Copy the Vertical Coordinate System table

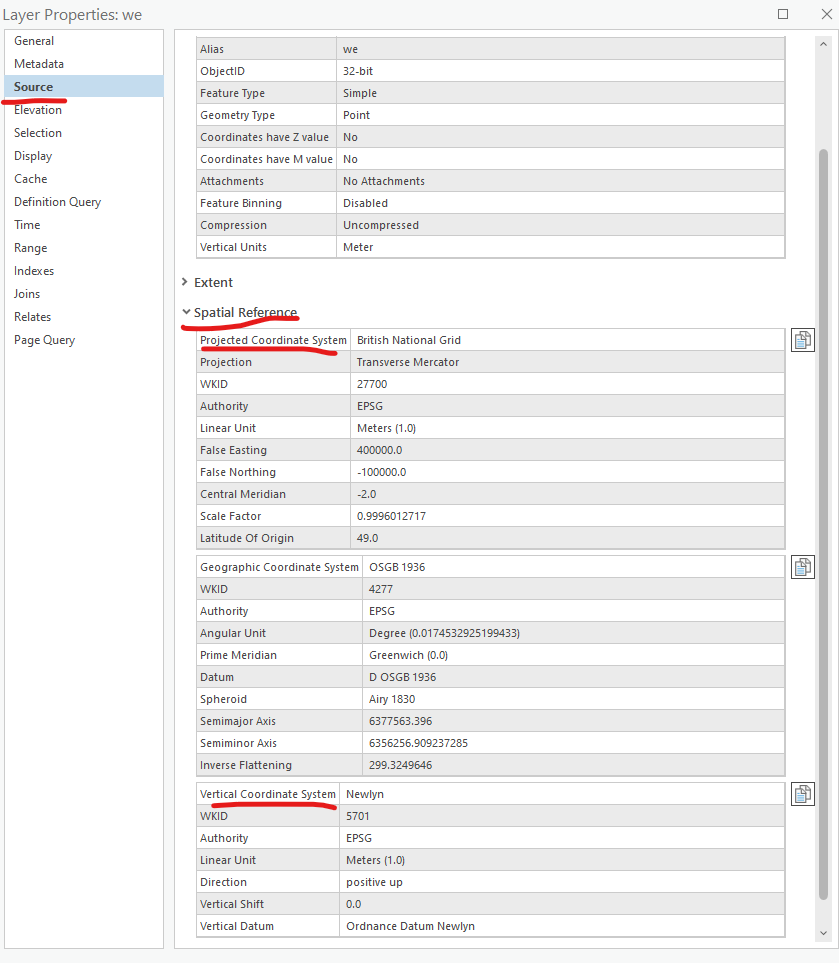[x=803, y=793]
